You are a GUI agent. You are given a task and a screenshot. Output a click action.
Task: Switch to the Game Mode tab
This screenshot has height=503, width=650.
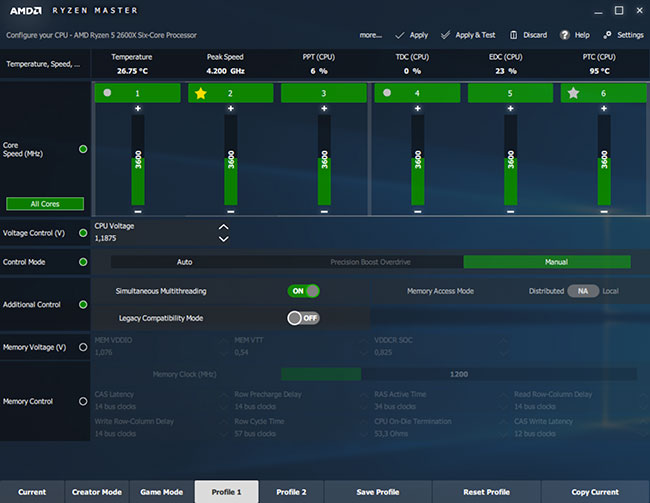click(162, 492)
